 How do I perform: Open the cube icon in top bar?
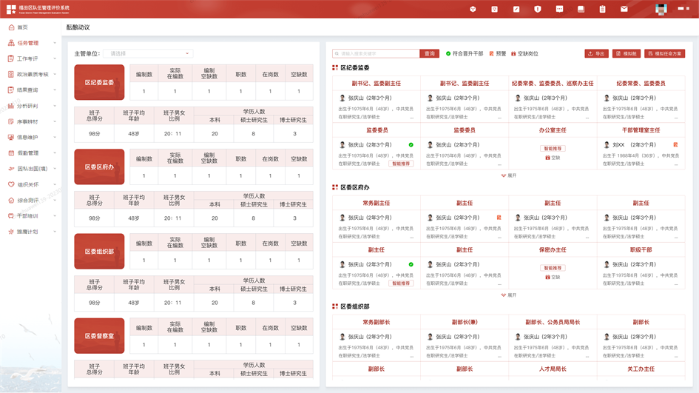point(473,9)
